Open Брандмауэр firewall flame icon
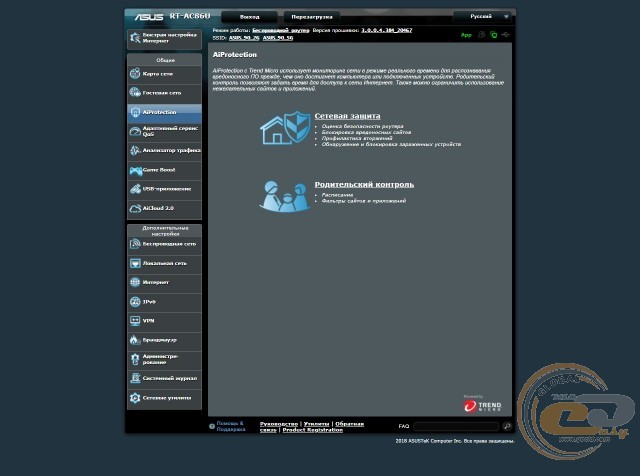 coord(135,340)
